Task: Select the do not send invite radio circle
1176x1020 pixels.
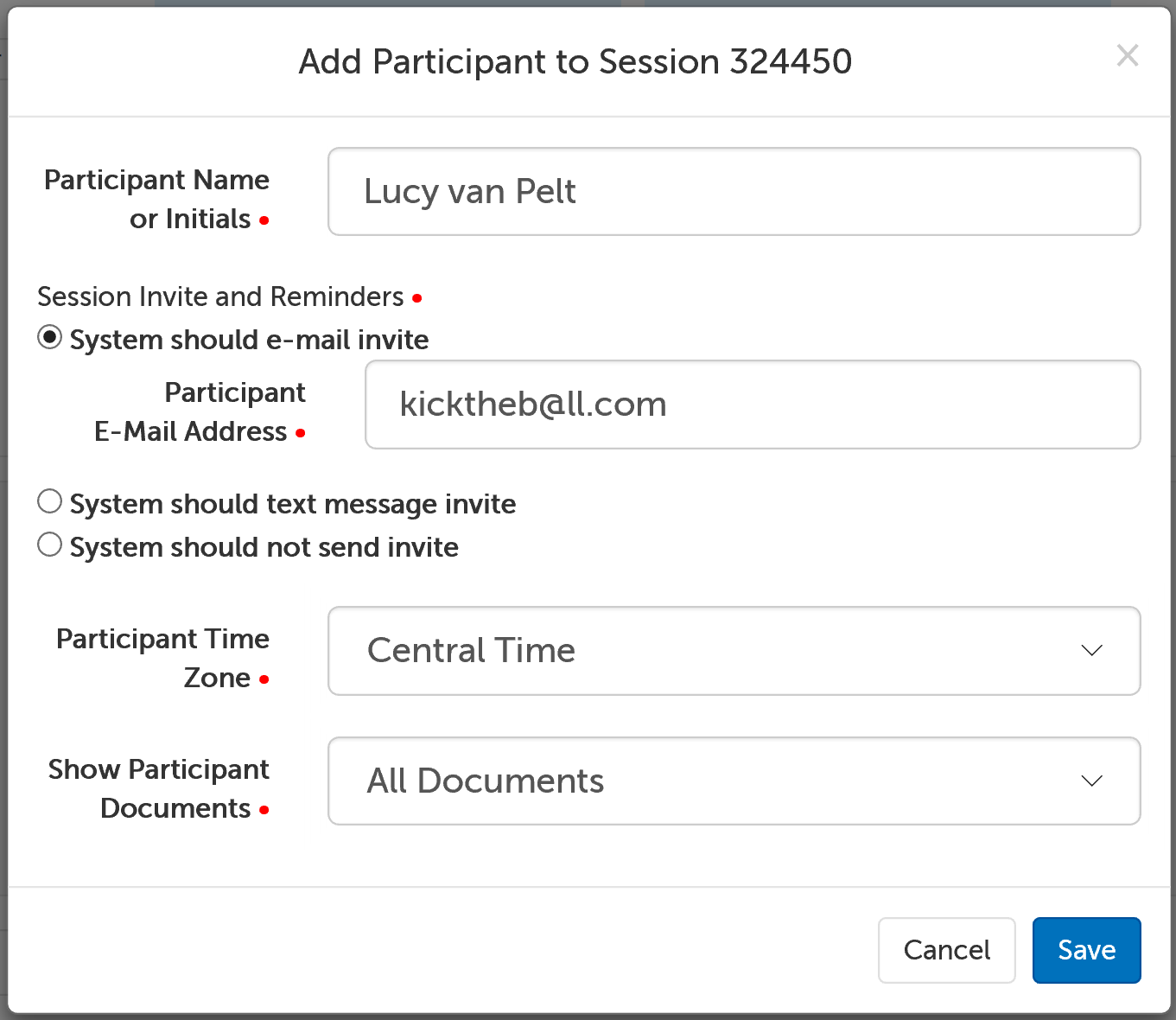Action: click(50, 545)
